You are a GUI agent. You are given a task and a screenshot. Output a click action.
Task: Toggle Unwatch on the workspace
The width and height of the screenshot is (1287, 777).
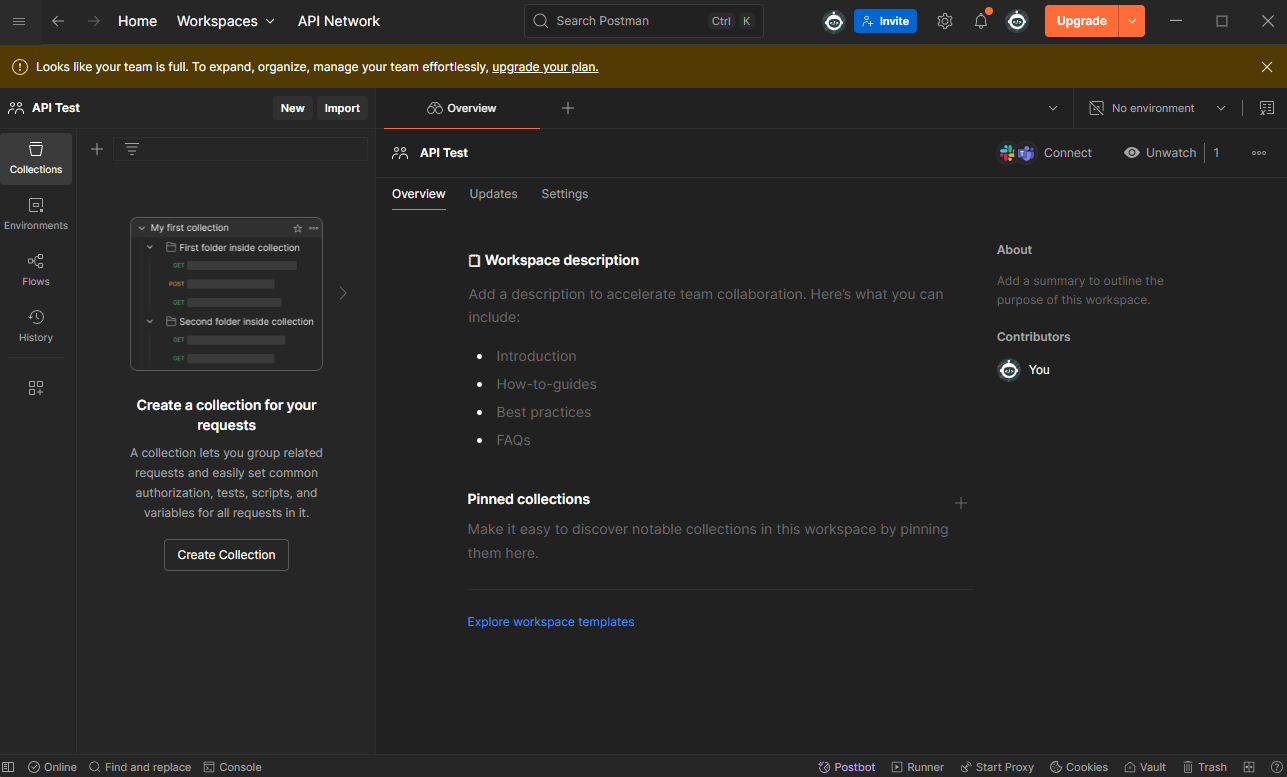coord(1160,153)
